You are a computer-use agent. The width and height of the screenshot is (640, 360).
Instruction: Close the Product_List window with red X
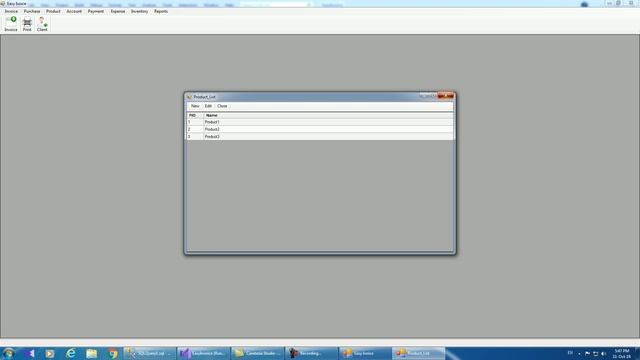click(x=446, y=96)
